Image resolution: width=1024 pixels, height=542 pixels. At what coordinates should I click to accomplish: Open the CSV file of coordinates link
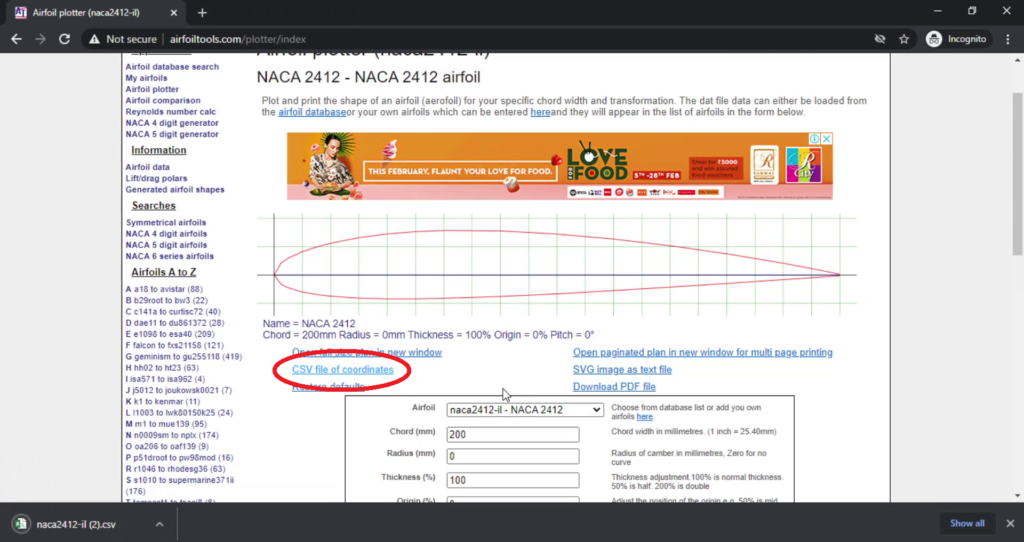pyautogui.click(x=343, y=370)
